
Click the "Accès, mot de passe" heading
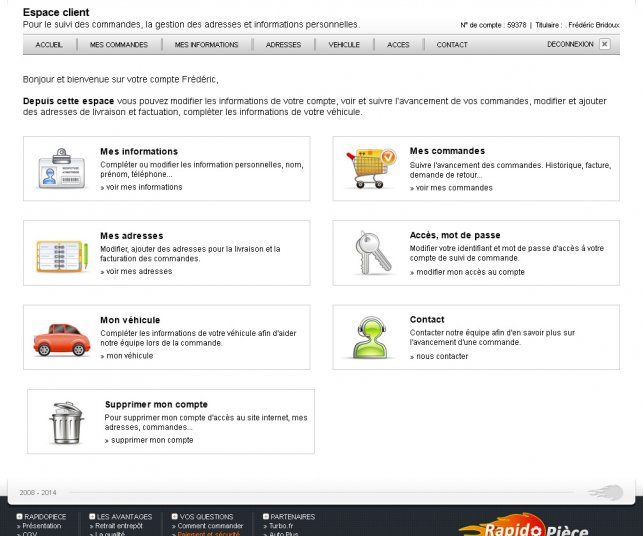pos(455,235)
